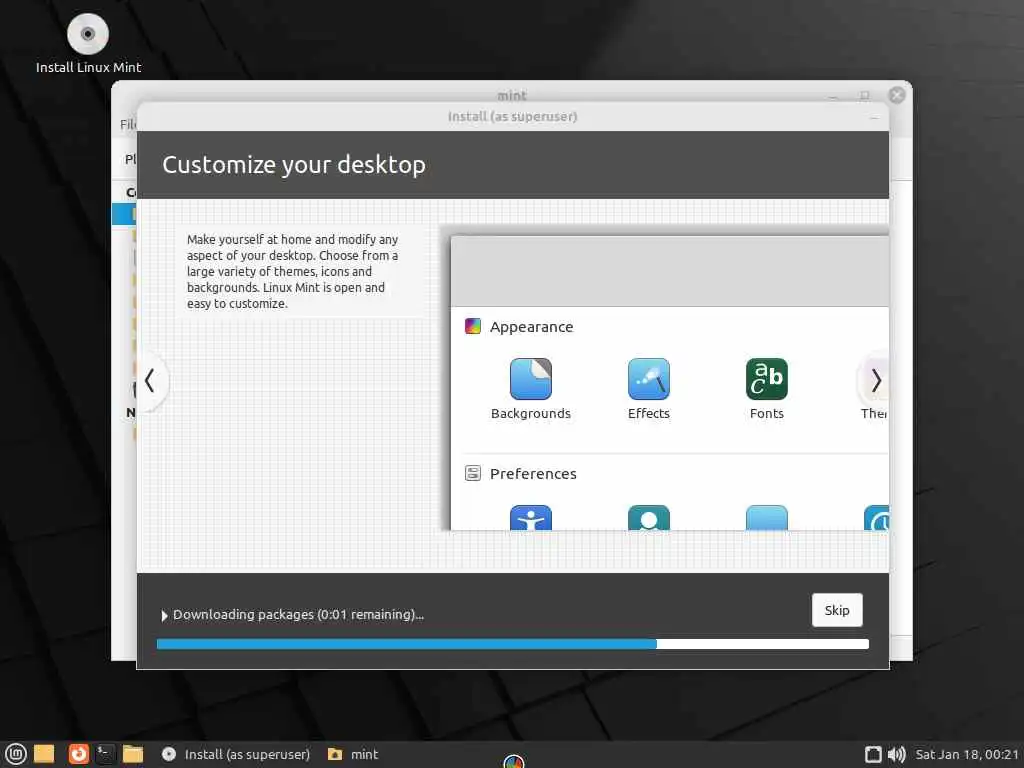Click the installation progress bar
Viewport: 1024px width, 768px height.
pos(513,644)
